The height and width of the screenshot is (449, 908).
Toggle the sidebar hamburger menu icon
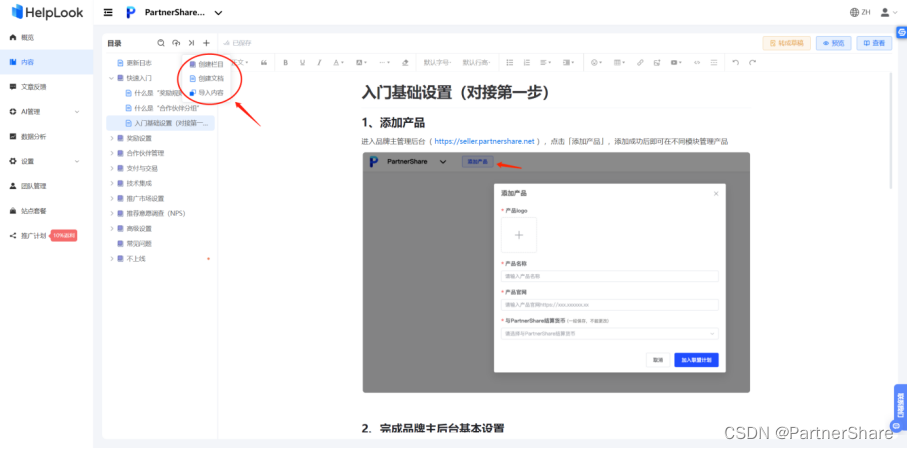click(x=108, y=13)
